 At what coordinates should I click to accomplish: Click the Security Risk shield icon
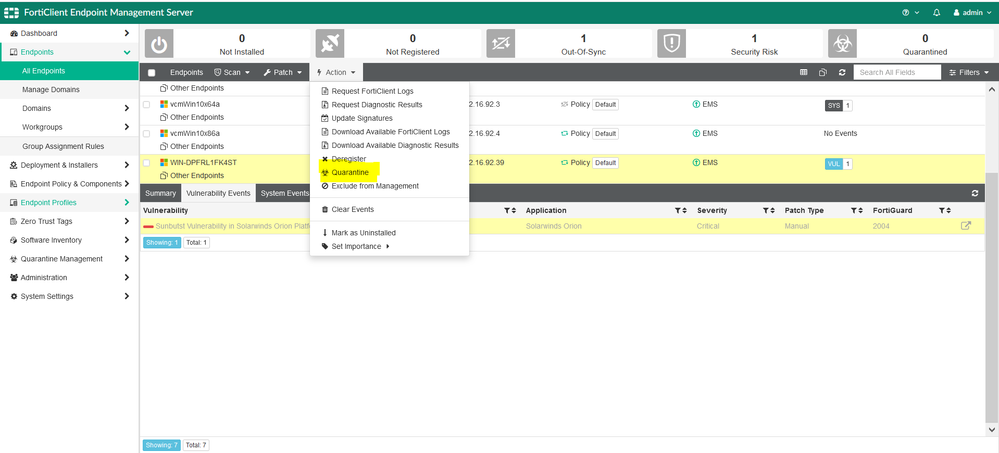671,43
